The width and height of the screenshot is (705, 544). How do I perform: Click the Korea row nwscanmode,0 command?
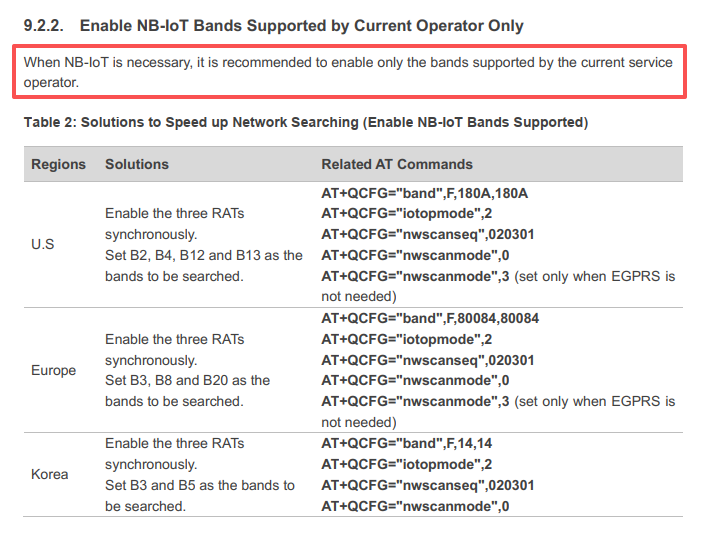pos(415,506)
